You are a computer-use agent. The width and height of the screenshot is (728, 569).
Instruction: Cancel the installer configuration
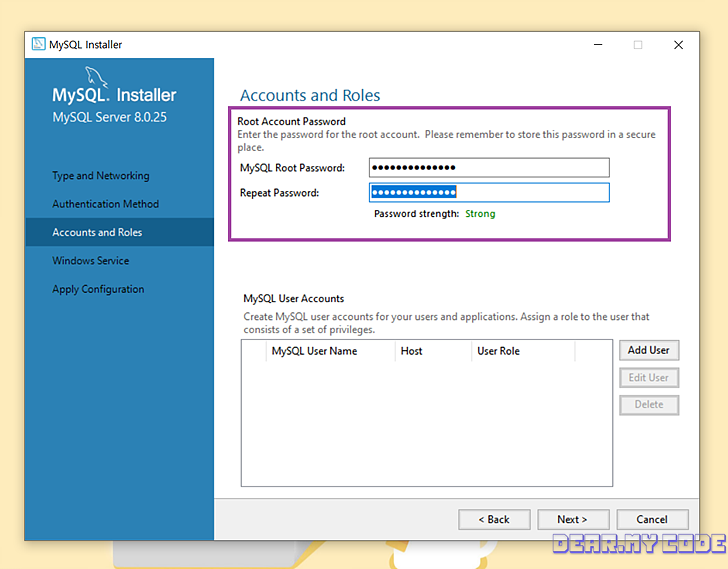tap(652, 519)
